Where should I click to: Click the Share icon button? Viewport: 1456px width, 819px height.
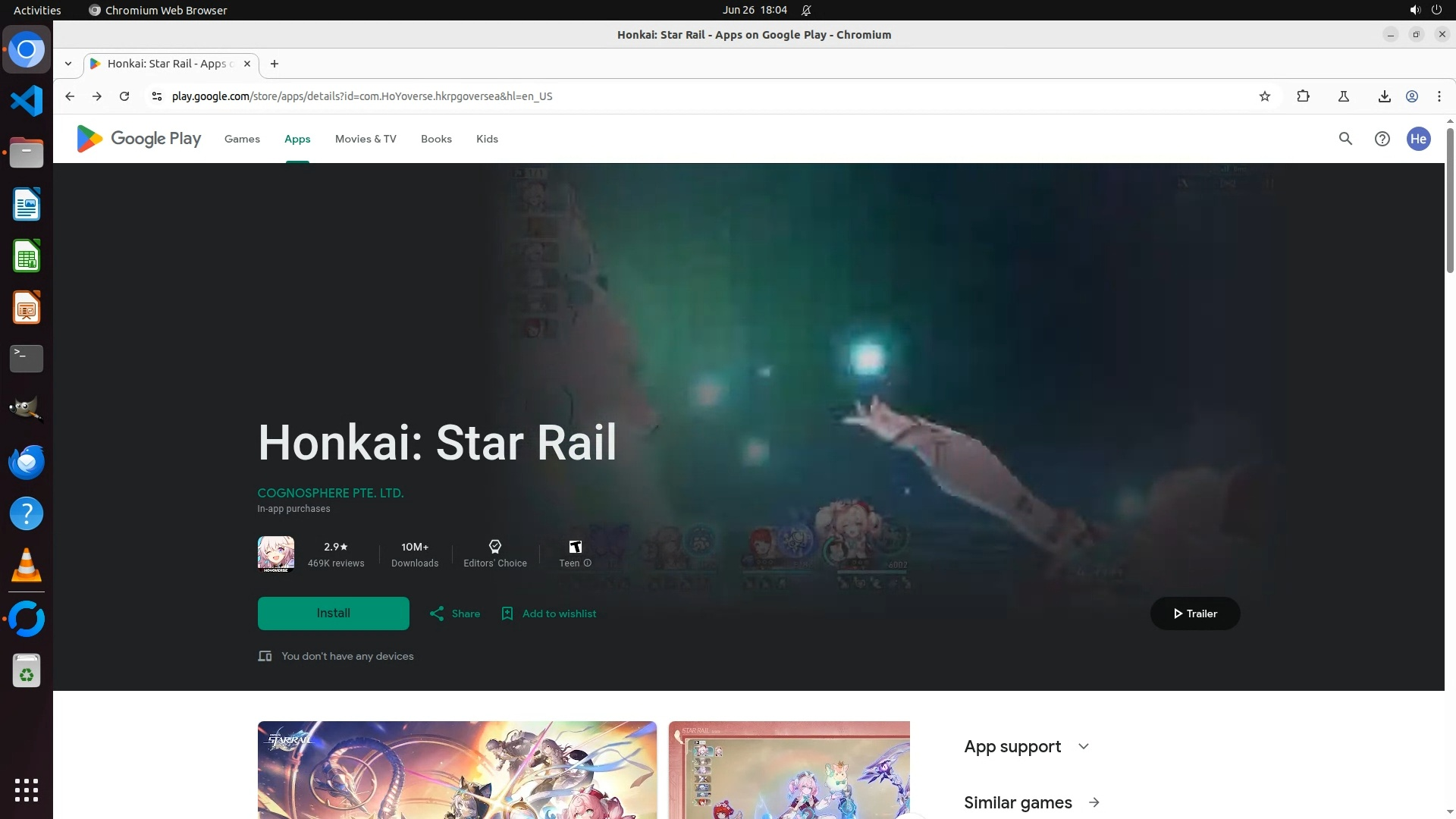click(x=437, y=613)
